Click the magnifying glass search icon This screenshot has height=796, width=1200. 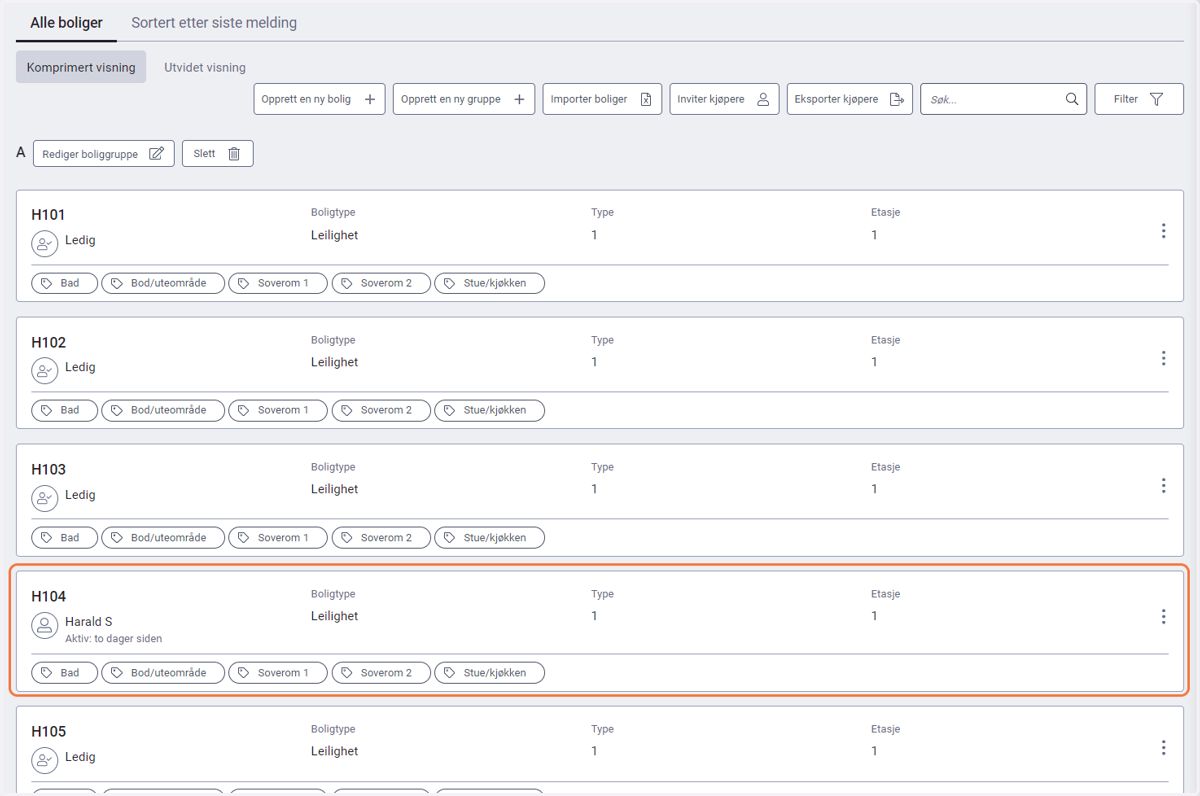[x=1072, y=99]
